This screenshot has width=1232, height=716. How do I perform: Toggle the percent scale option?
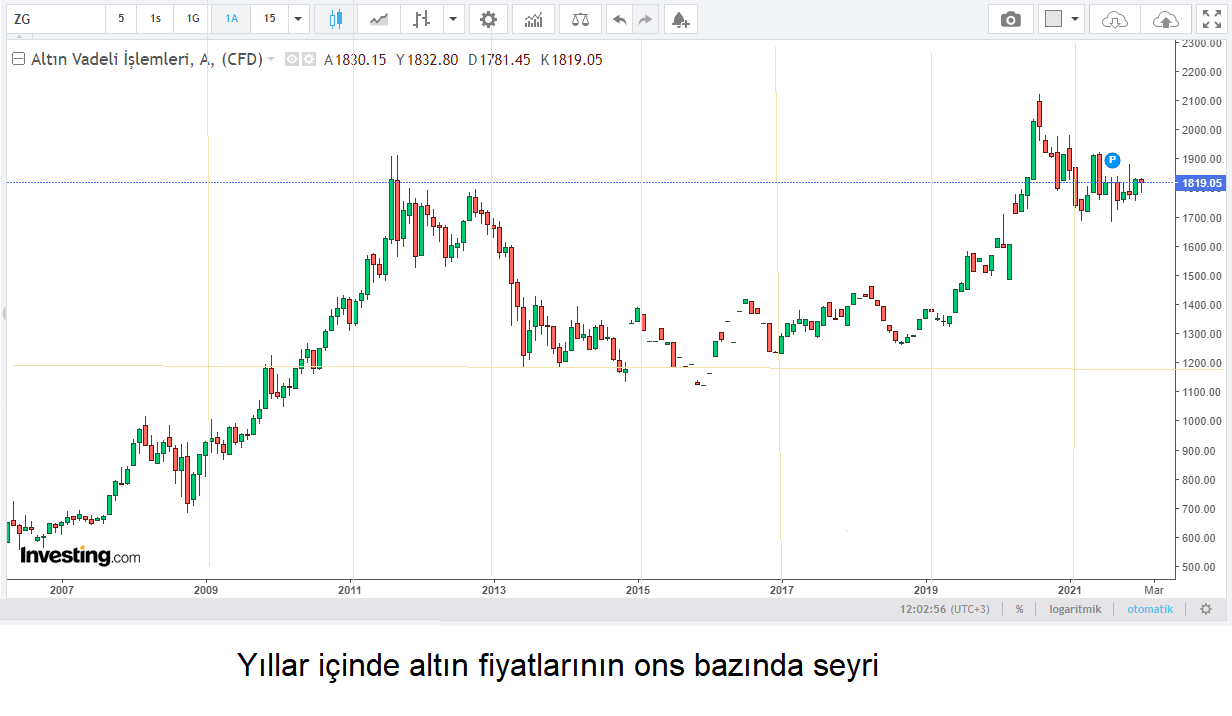coord(1018,608)
